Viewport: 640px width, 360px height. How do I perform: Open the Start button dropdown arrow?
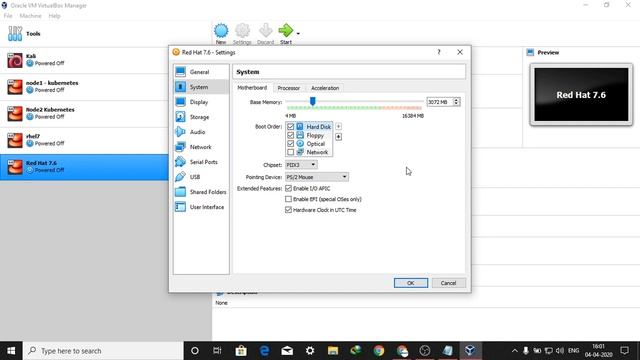(x=298, y=33)
